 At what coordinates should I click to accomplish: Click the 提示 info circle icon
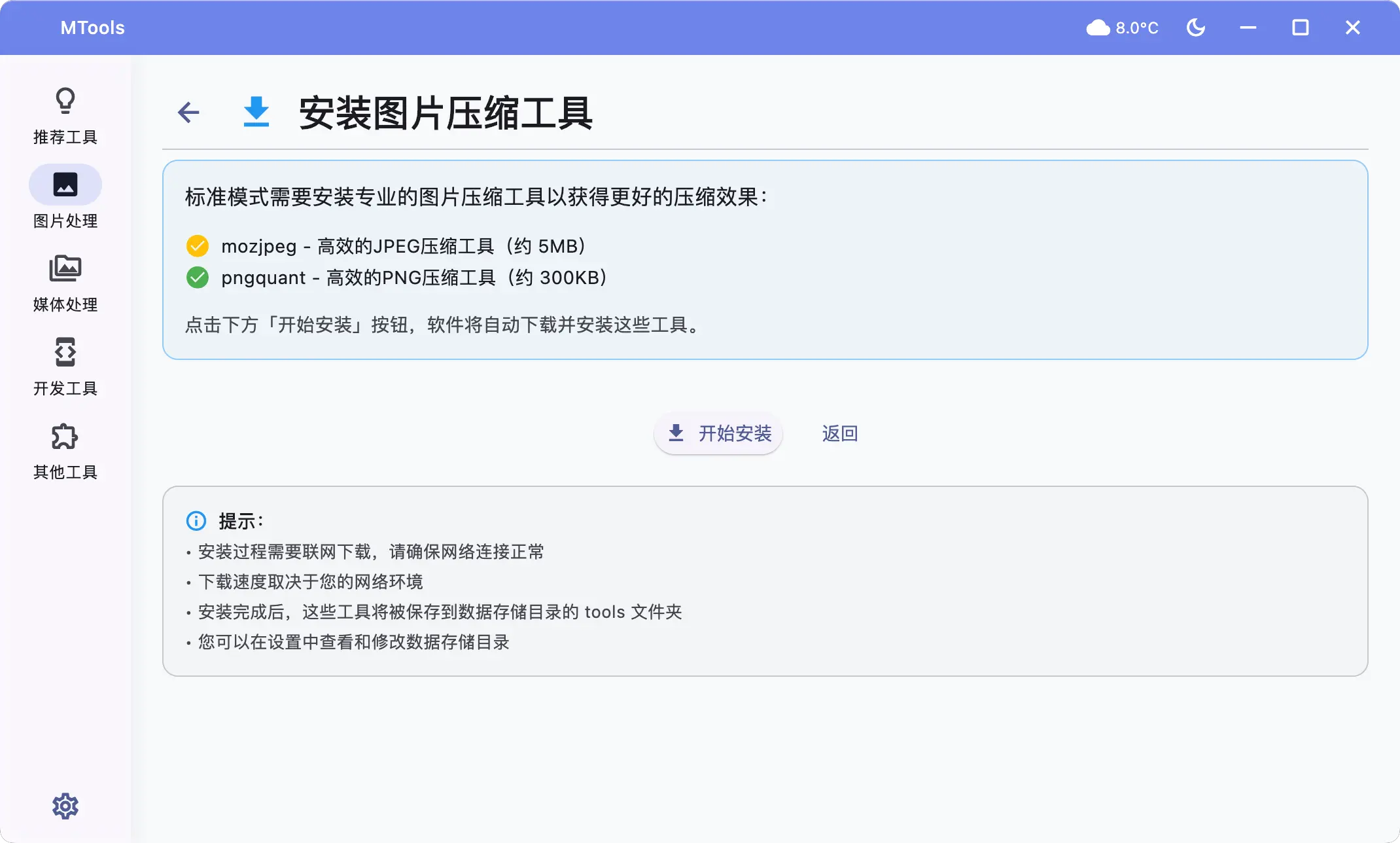196,521
